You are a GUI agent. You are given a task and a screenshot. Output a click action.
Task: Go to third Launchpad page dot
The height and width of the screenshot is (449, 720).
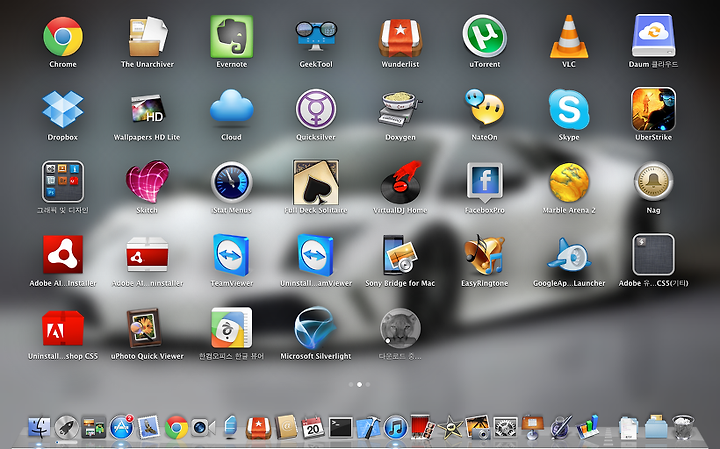368,385
